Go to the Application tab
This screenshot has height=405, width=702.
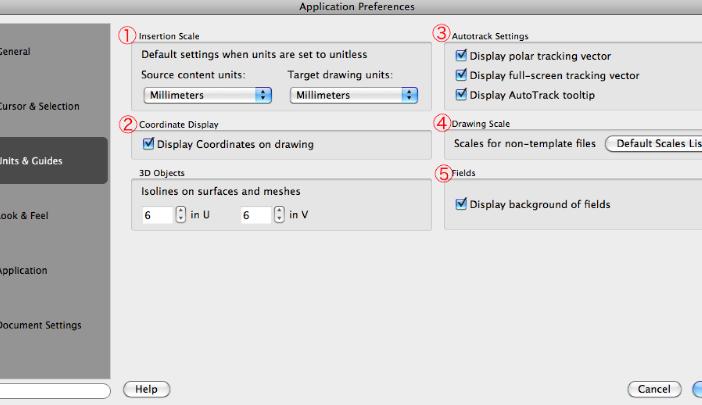point(53,270)
